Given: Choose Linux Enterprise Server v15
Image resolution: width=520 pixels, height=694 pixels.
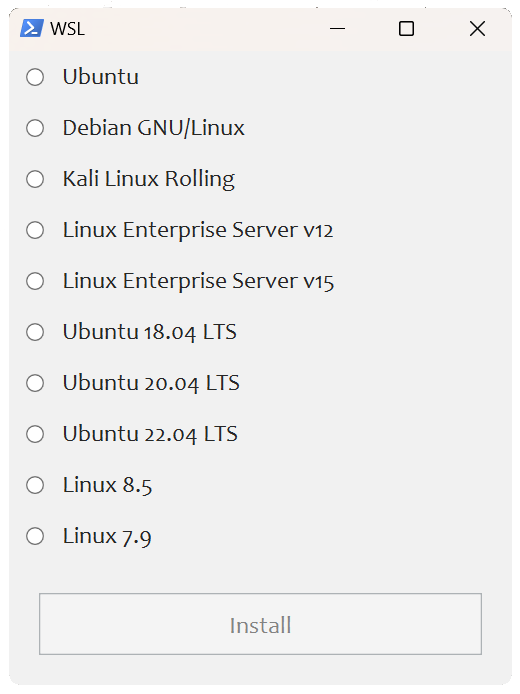Looking at the screenshot, I should 35,281.
